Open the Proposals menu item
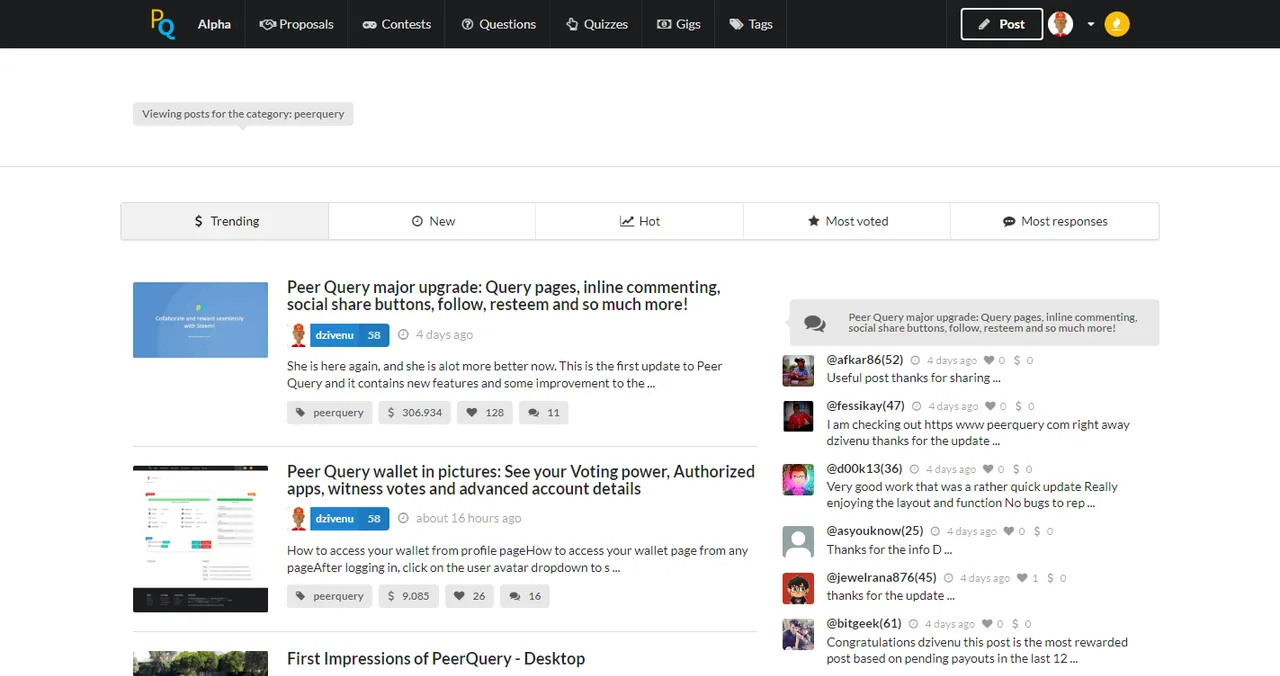 point(296,24)
